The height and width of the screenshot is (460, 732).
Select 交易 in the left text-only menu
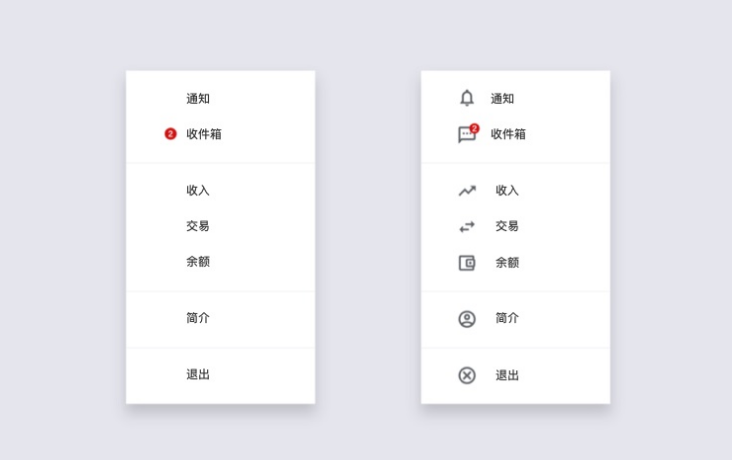(198, 226)
